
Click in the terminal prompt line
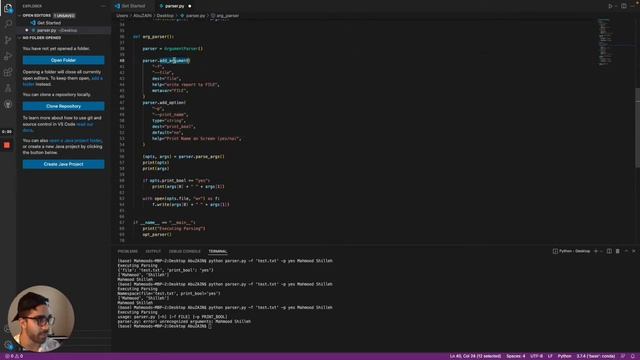[x=164, y=326]
